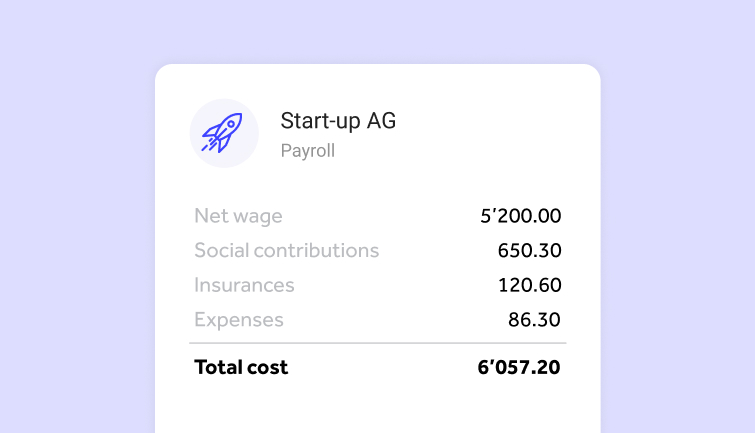Select the Insurances row label
This screenshot has height=433, width=755.
point(244,285)
